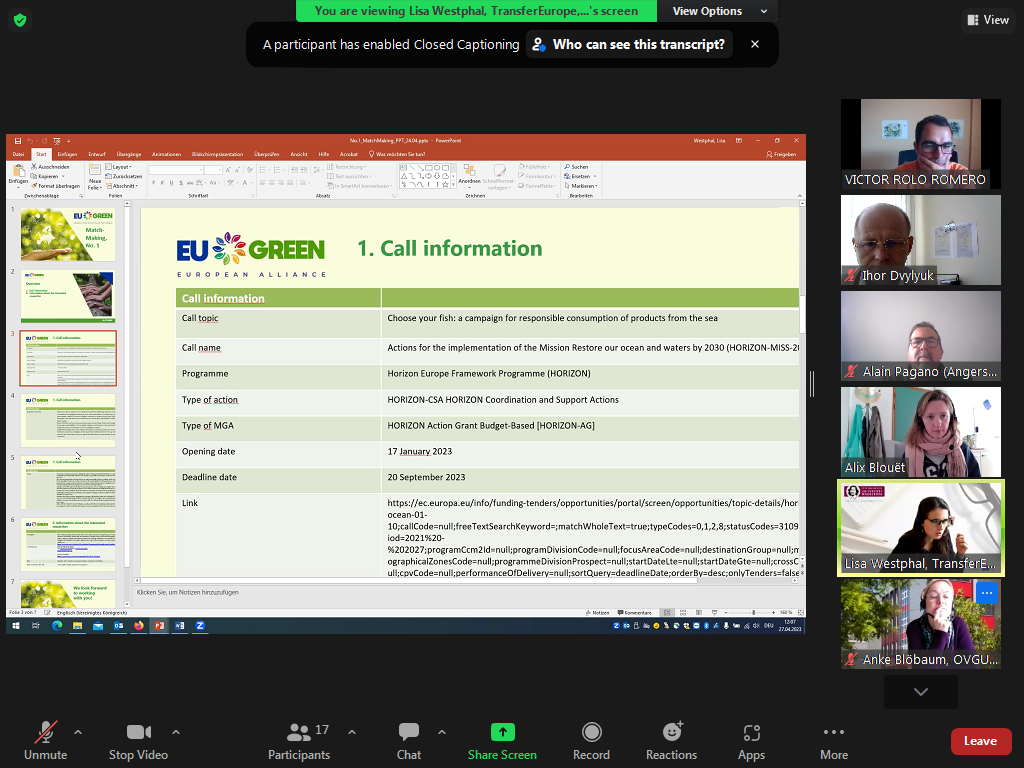Open the Markieren dropdown
1024x768 pixels.
click(x=581, y=186)
